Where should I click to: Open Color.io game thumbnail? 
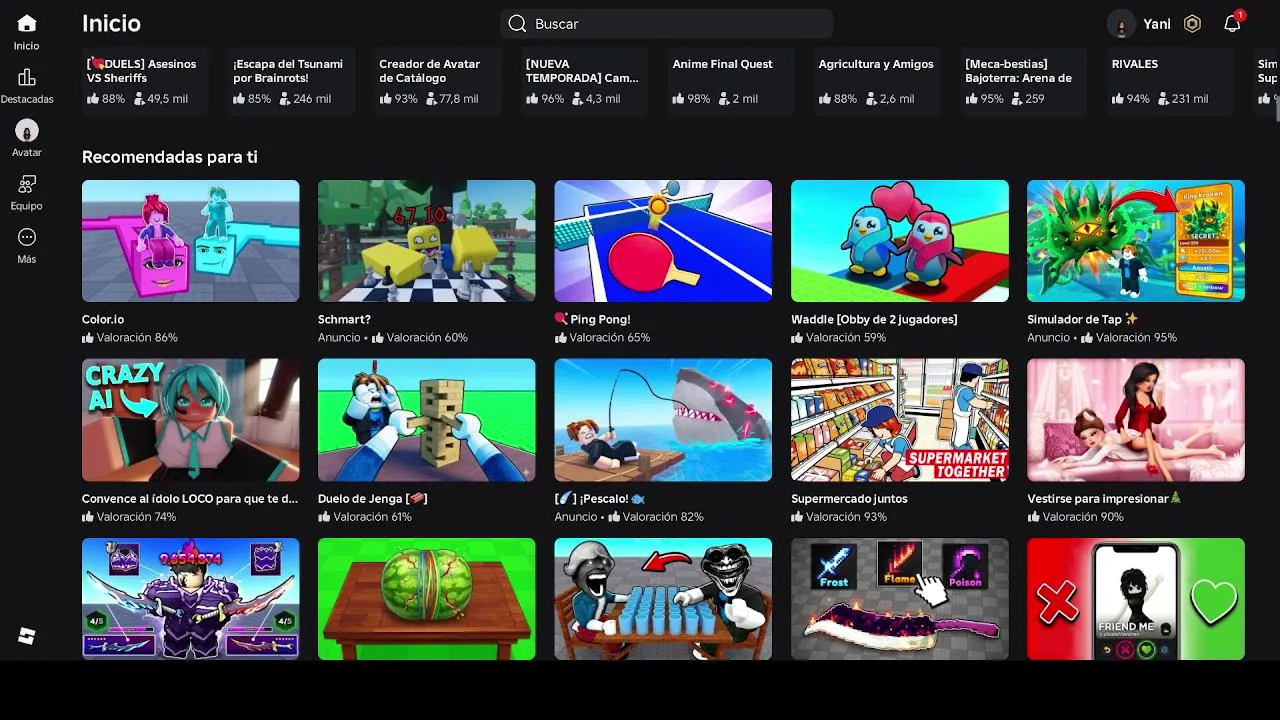190,241
